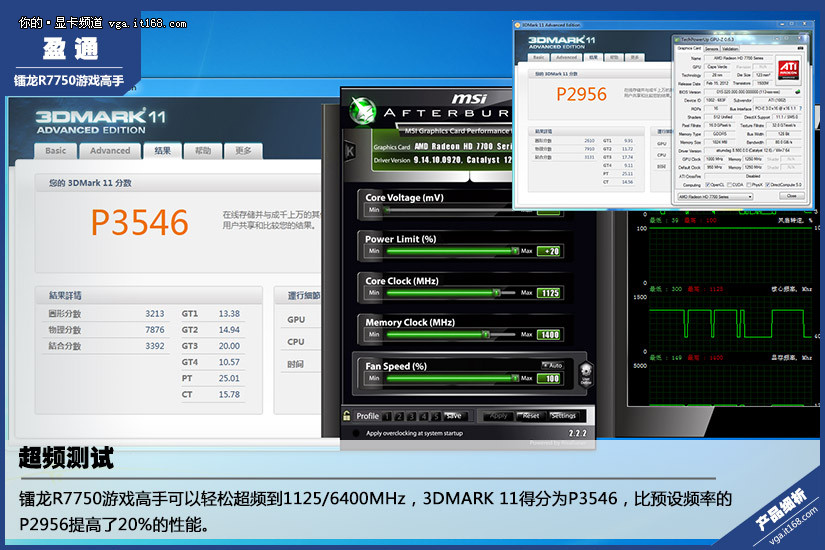Open the Sensors tab in GPU-Z
The image size is (825, 550).
point(711,48)
